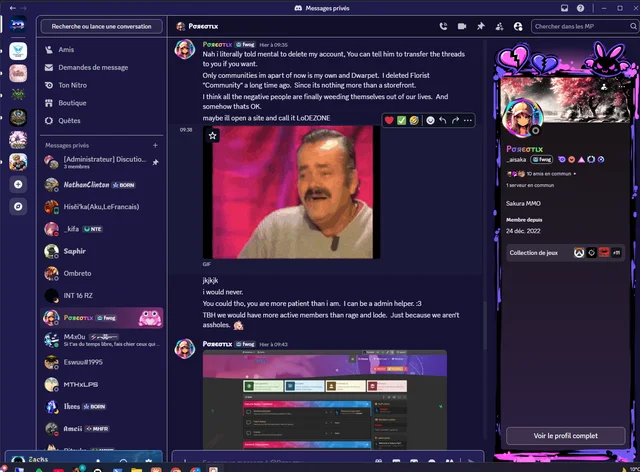Open MTHxLPS conversation

(x=101, y=385)
